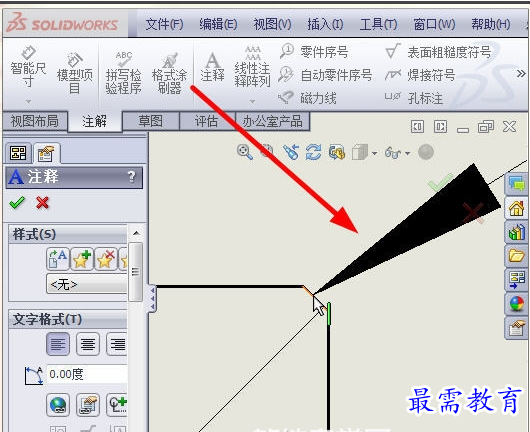This screenshot has height=432, width=530.
Task: Open the View menu
Action: tap(272, 24)
